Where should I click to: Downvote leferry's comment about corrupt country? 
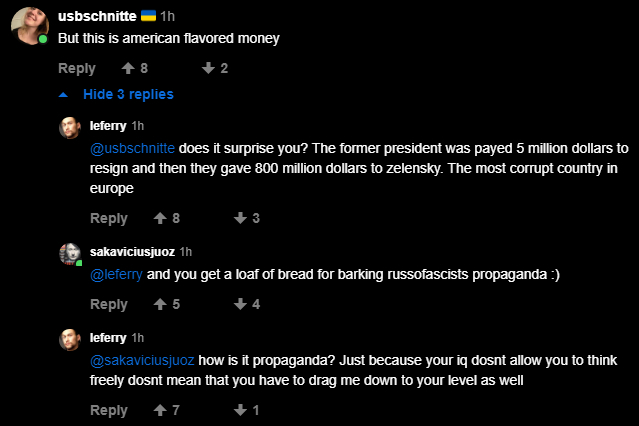point(240,218)
